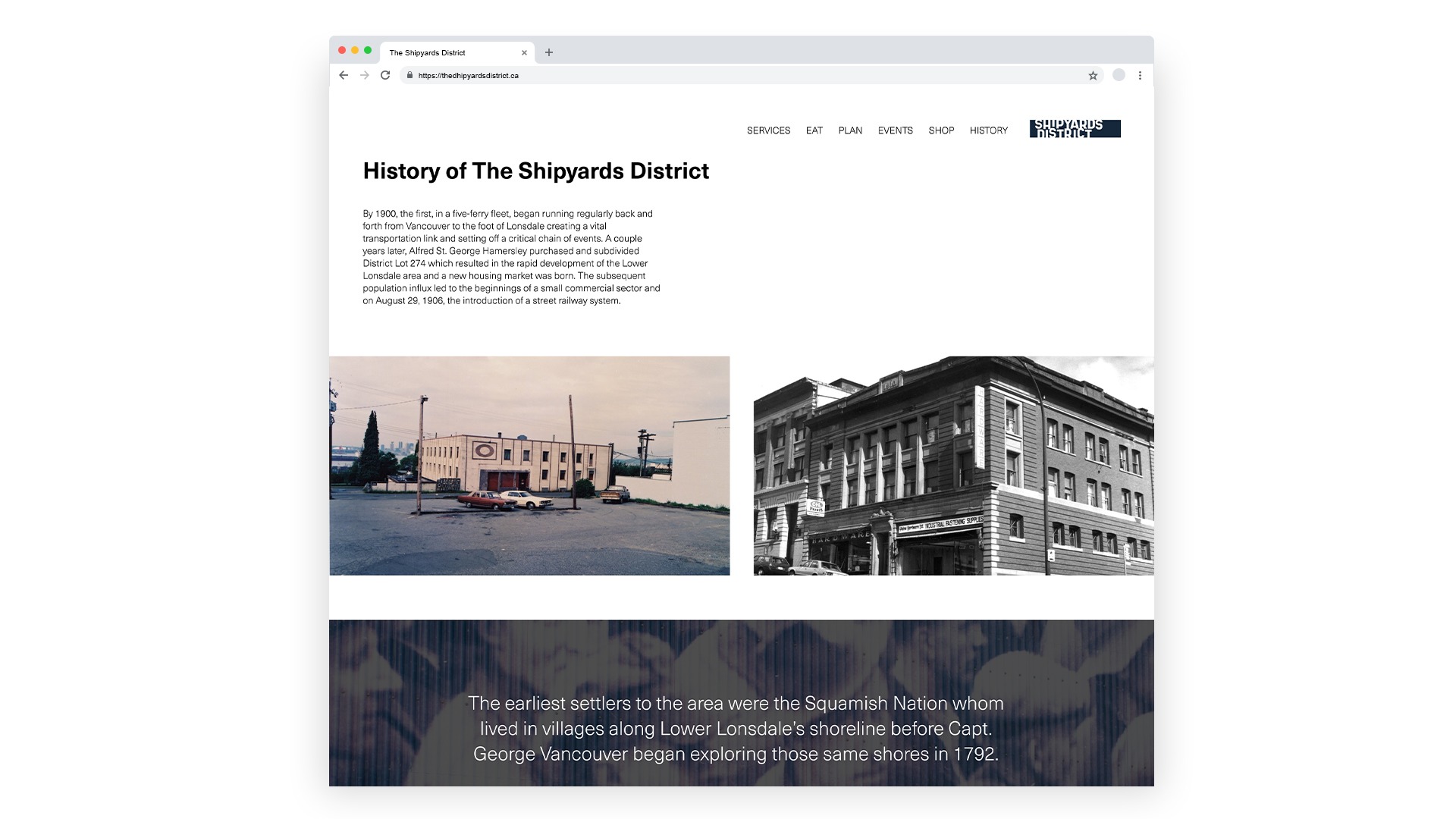Click the Shipyards District logo
This screenshot has height=819, width=1456.
1075,129
